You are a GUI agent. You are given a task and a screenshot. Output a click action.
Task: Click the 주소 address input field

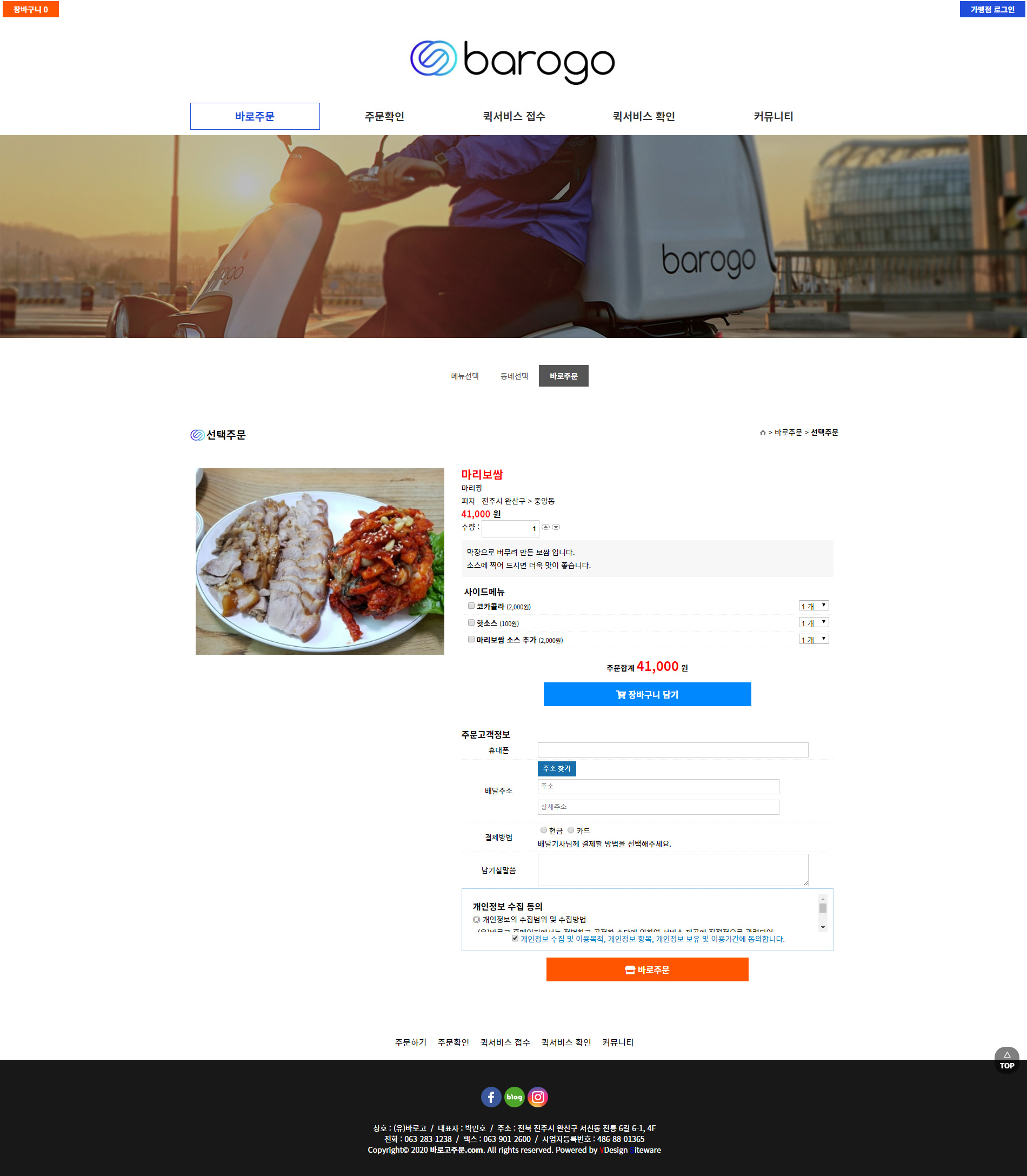(658, 787)
